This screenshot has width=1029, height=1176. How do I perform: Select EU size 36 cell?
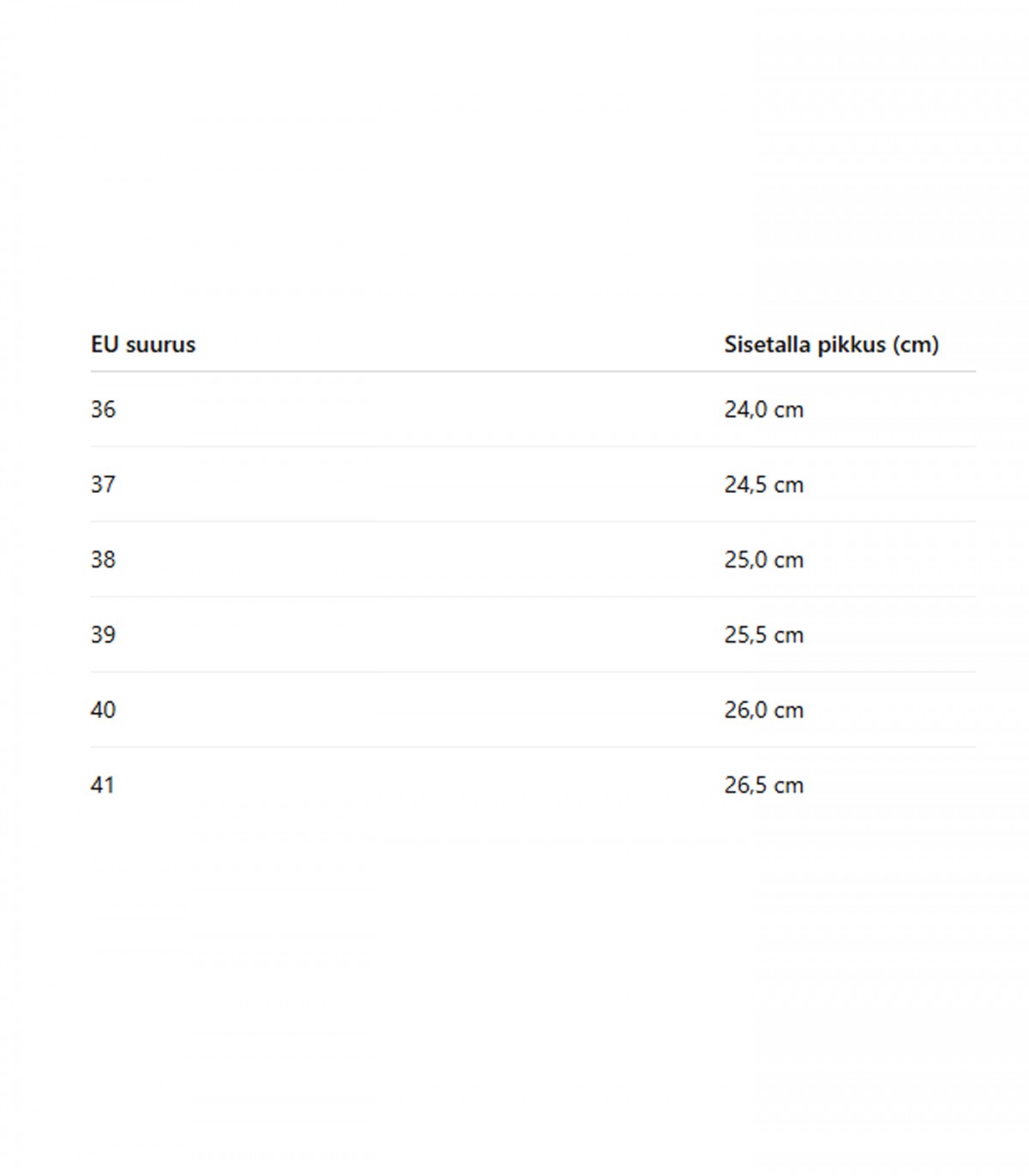pos(103,410)
